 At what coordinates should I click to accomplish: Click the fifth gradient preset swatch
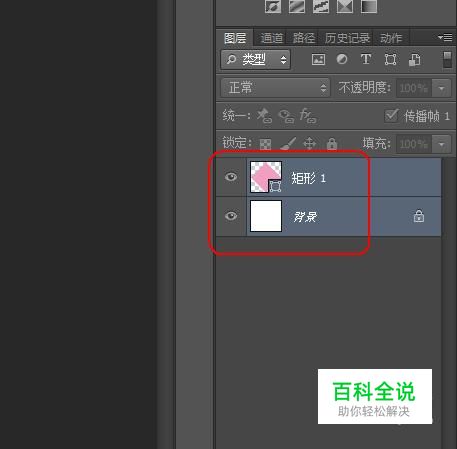[369, 6]
